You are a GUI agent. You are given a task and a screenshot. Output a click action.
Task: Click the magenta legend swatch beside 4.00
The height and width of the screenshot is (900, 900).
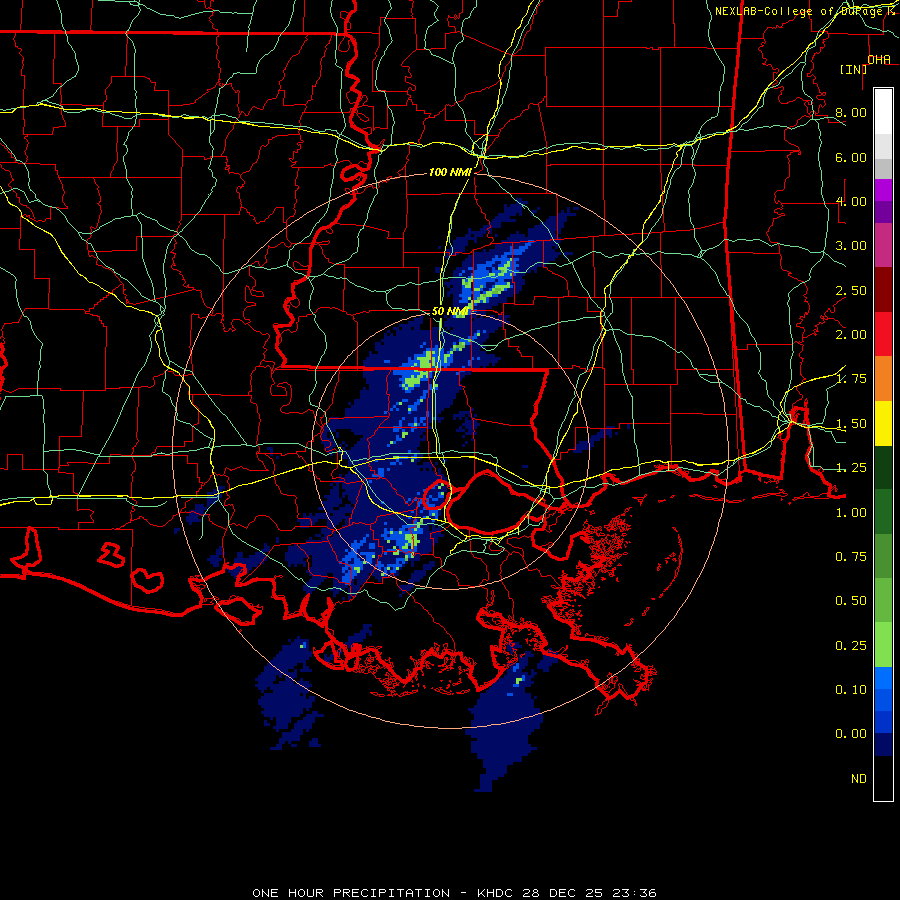coord(883,190)
